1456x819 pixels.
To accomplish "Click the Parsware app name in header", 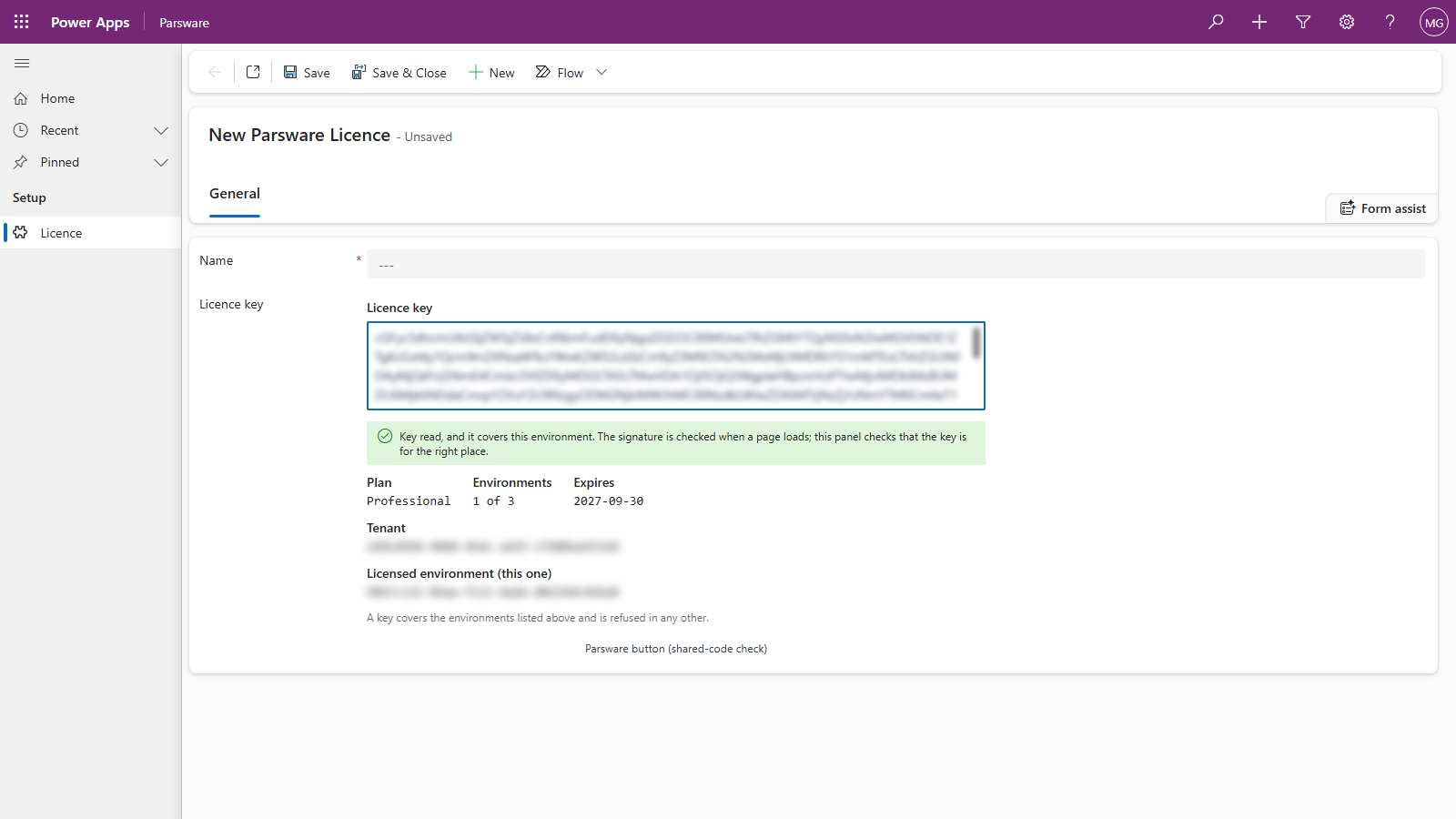I will pyautogui.click(x=184, y=23).
